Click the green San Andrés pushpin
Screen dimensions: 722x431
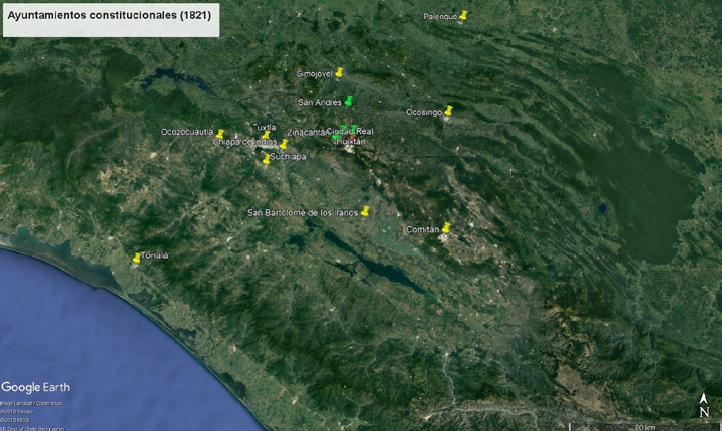point(349,100)
